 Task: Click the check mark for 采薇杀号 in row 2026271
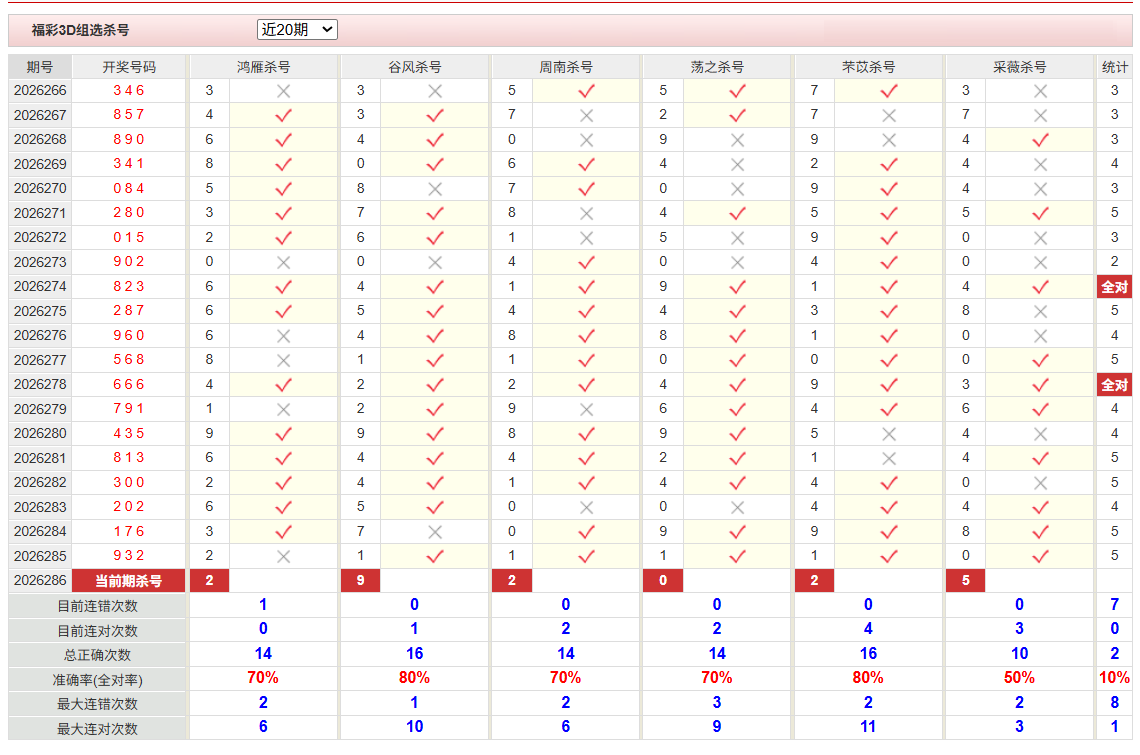click(x=1040, y=213)
